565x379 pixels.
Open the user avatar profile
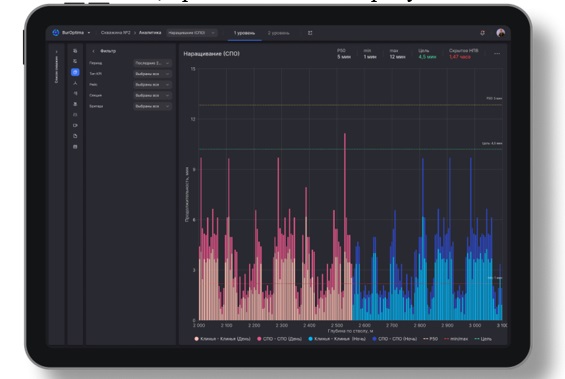click(501, 33)
